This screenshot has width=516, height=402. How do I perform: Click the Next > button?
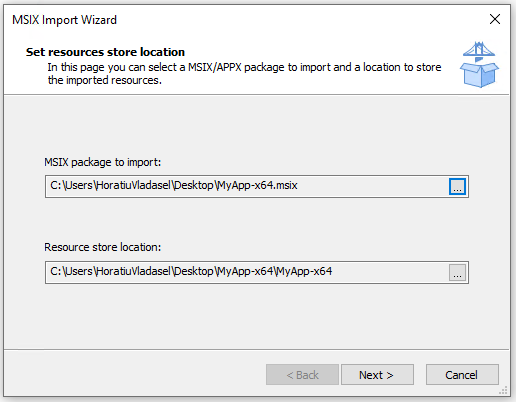pyautogui.click(x=377, y=375)
